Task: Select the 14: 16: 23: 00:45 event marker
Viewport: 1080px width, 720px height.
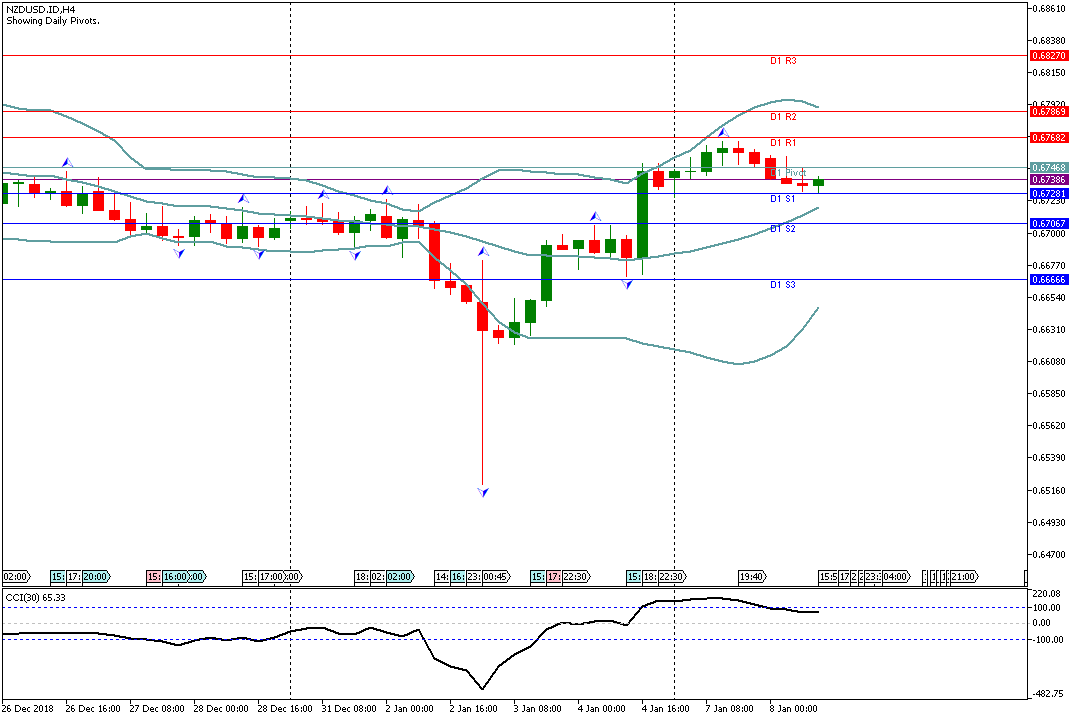Action: (474, 577)
